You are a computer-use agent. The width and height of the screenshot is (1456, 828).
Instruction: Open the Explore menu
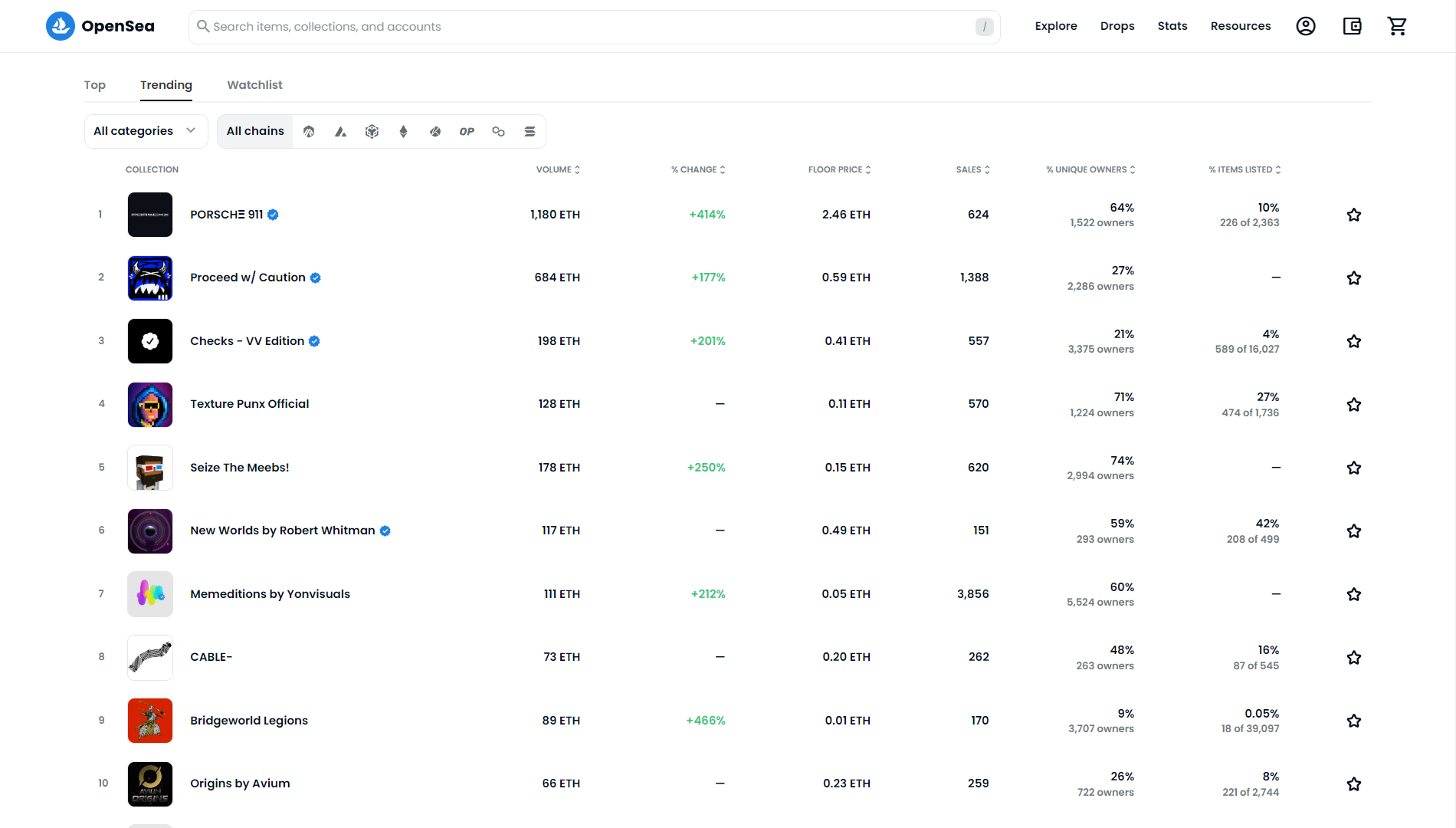coord(1056,26)
